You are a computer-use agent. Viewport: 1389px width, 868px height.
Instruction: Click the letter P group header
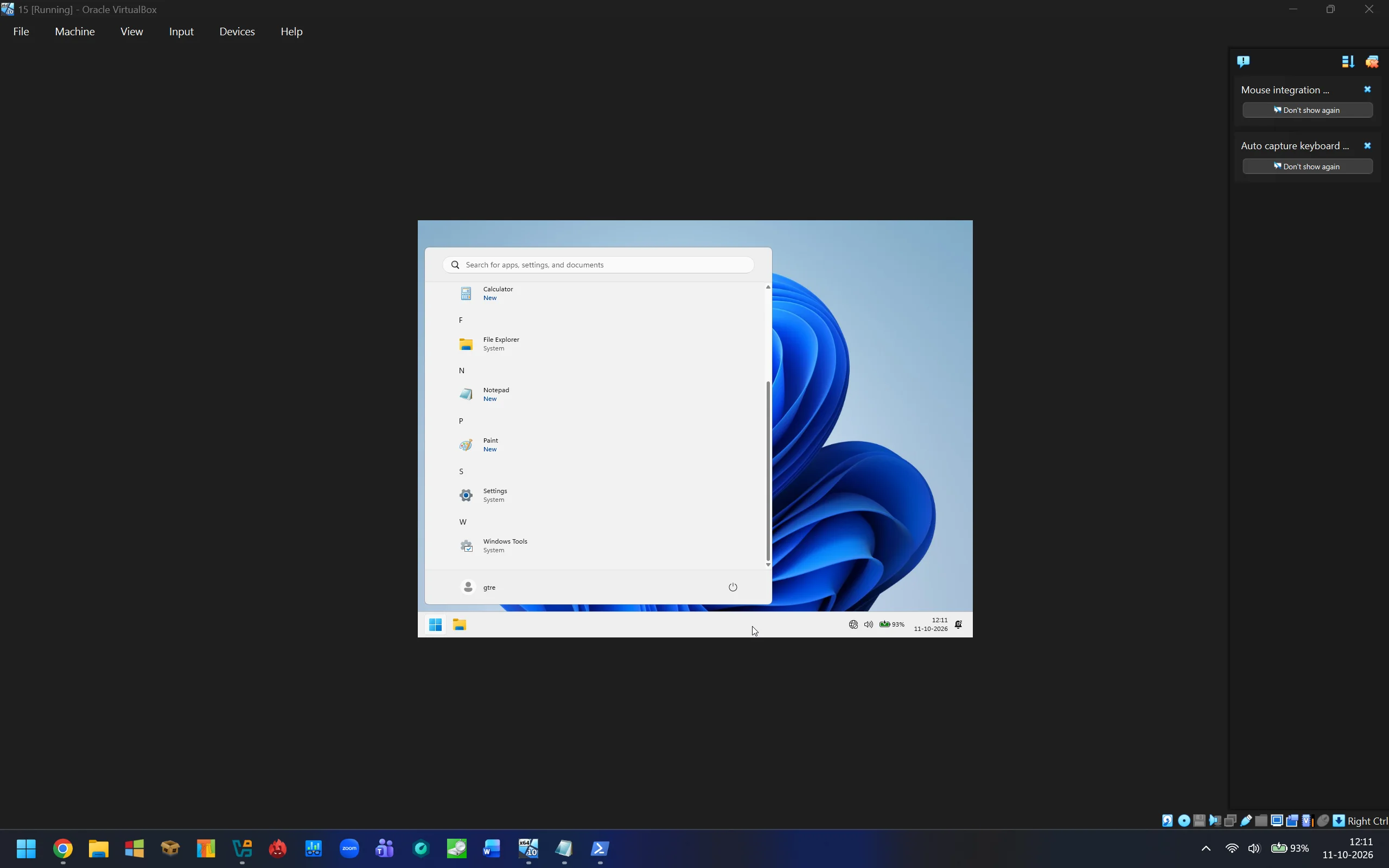[460, 422]
